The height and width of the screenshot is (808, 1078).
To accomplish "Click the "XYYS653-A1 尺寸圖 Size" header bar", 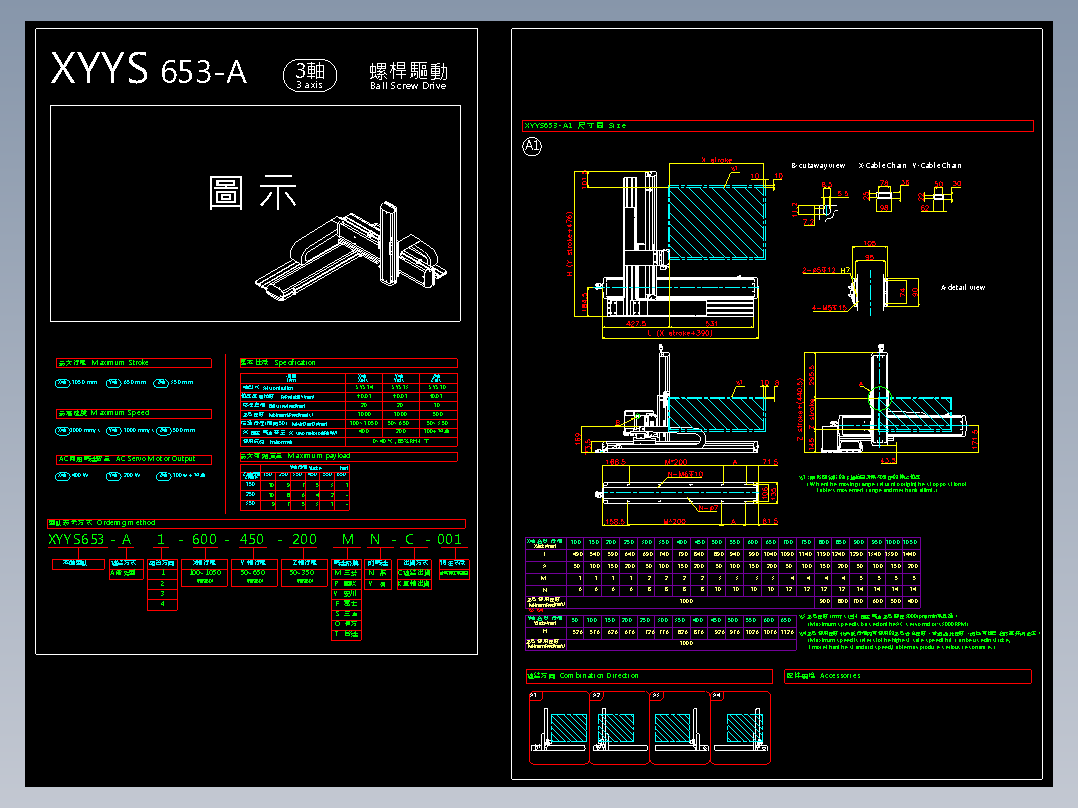I will pyautogui.click(x=778, y=126).
